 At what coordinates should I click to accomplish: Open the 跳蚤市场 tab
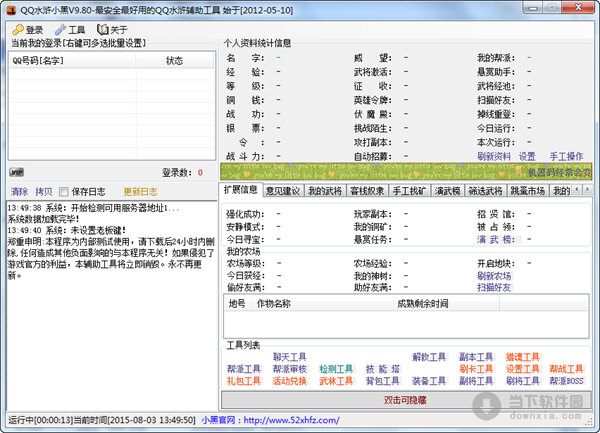(528, 190)
